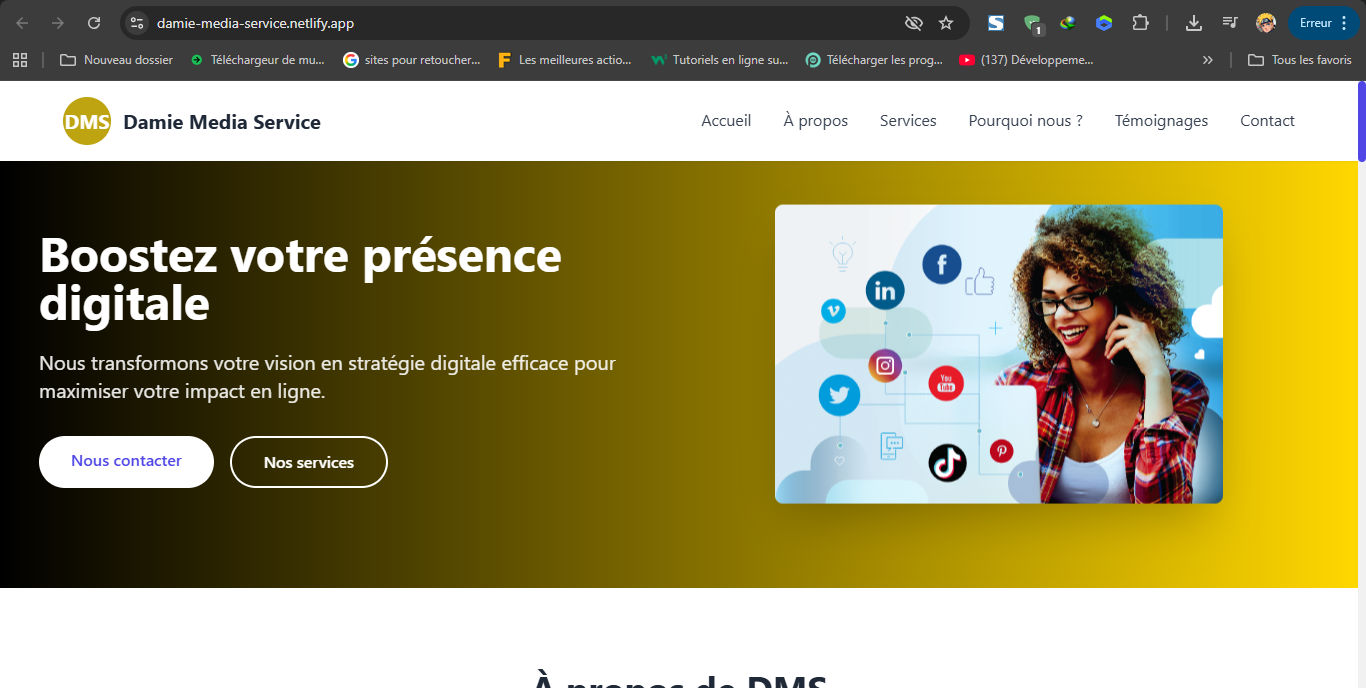Click the Damie Media Service site title
Viewport: 1366px width, 688px height.
[222, 122]
